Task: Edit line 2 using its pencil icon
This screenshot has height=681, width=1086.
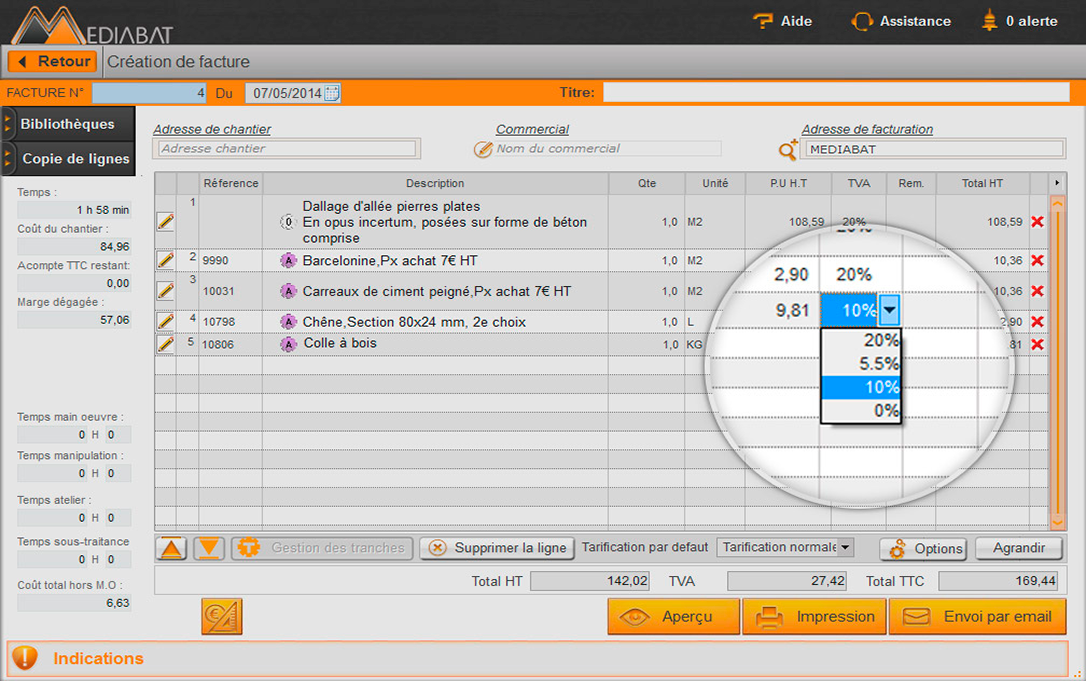Action: (x=165, y=259)
